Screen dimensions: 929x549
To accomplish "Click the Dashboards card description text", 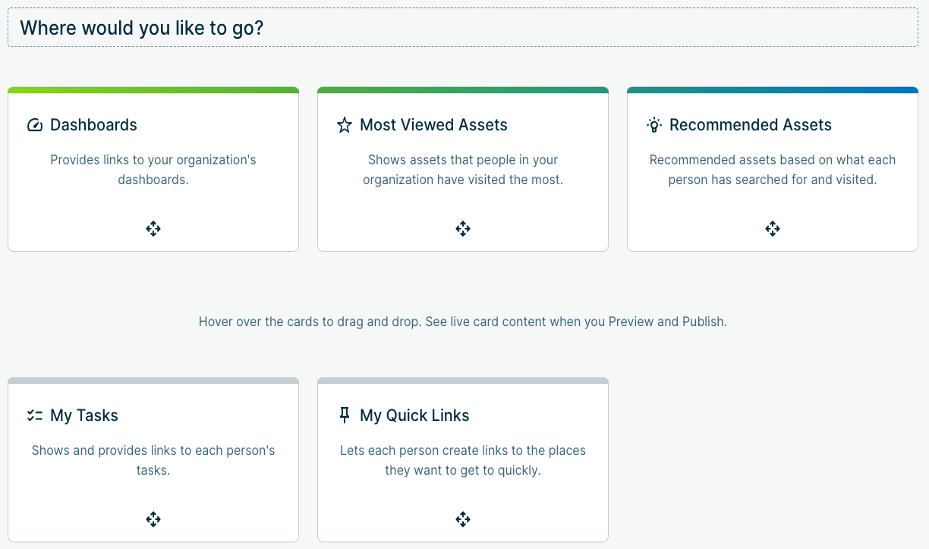I will tap(153, 170).
